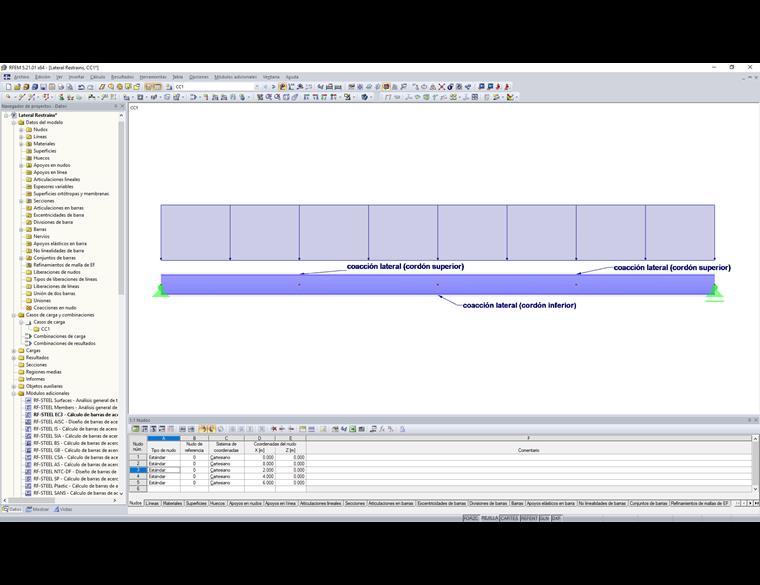Expand the Nudos tree node
Image resolution: width=760 pixels, height=585 pixels.
coord(21,130)
